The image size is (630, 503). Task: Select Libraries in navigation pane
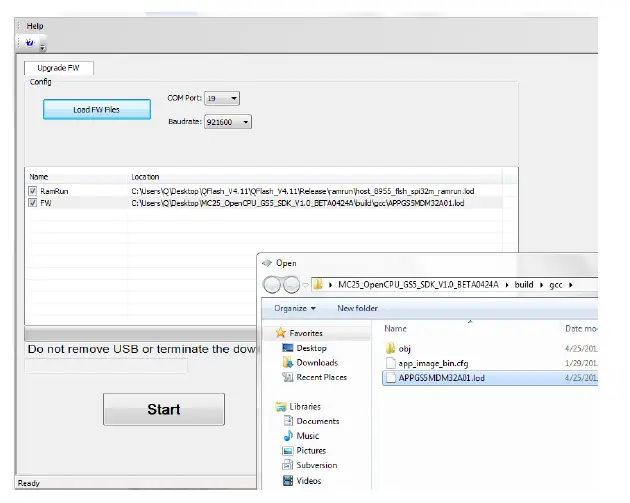point(305,407)
